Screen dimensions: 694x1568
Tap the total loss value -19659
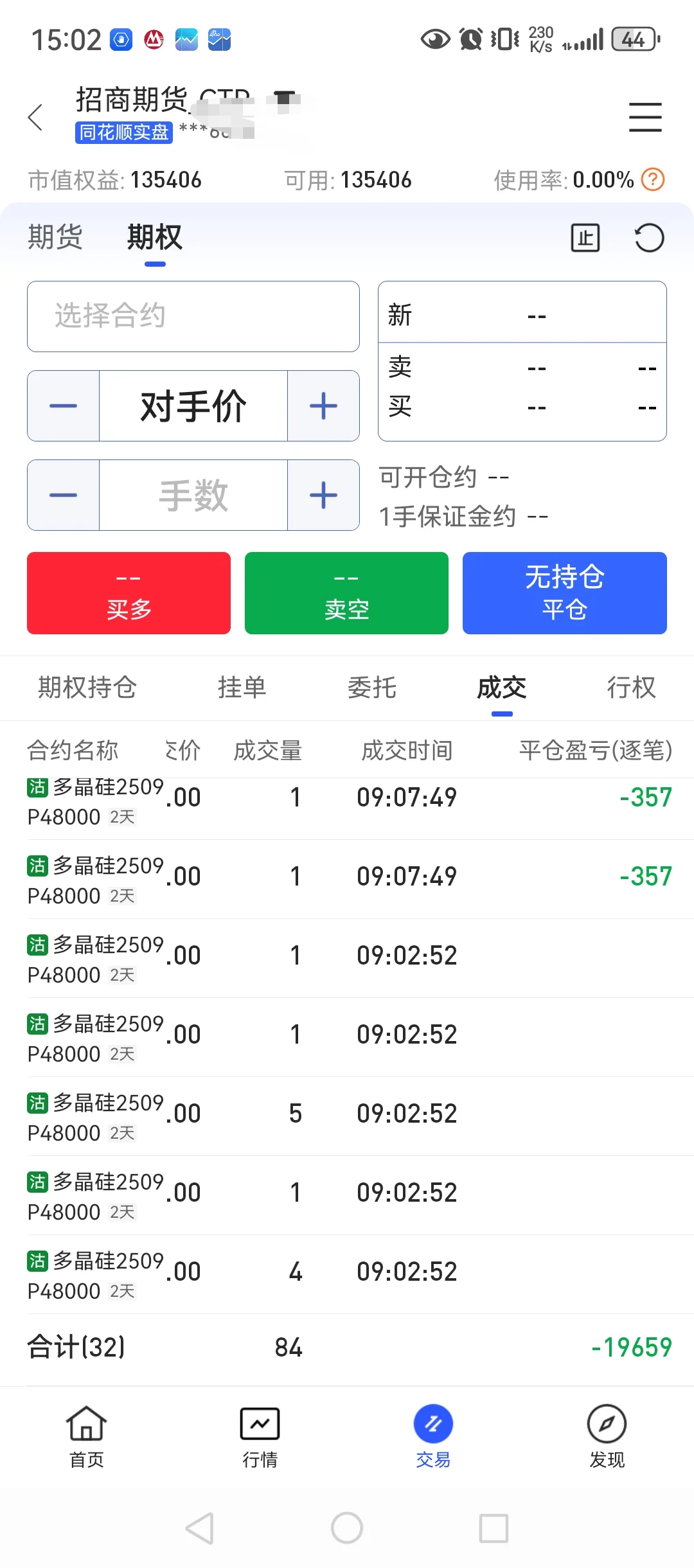pos(632,1347)
